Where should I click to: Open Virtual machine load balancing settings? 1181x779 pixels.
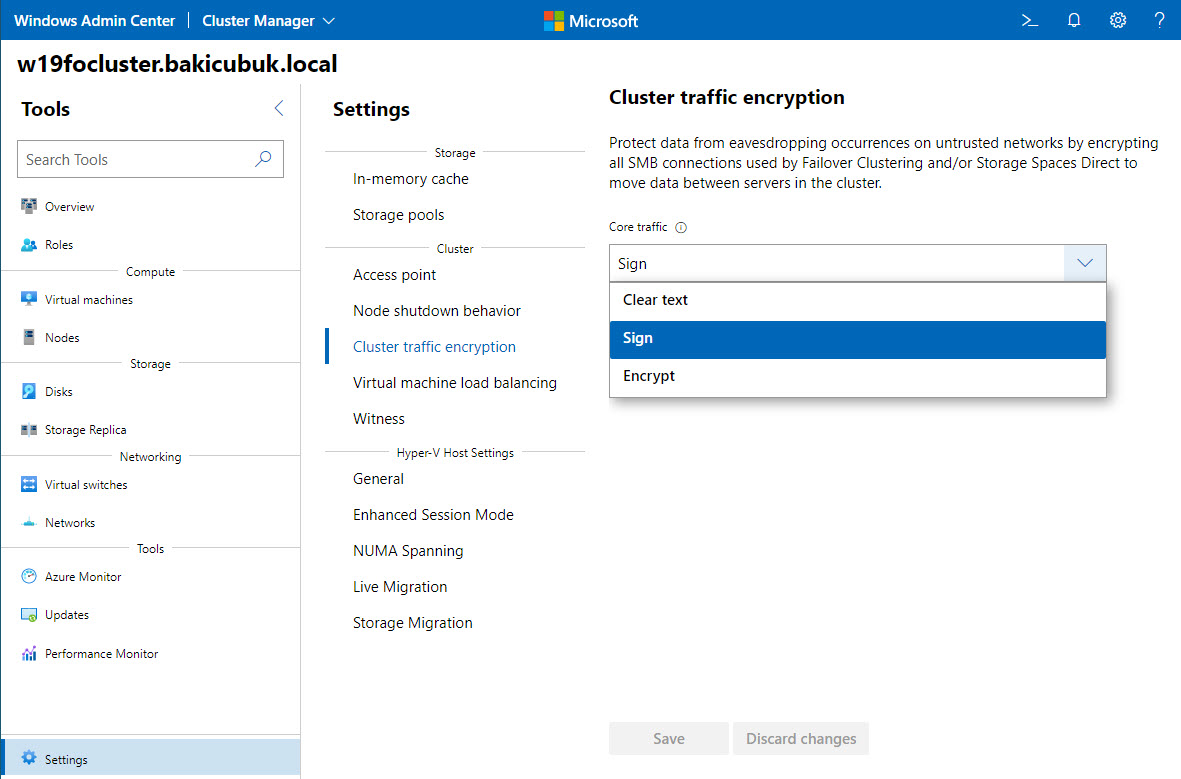(x=455, y=383)
